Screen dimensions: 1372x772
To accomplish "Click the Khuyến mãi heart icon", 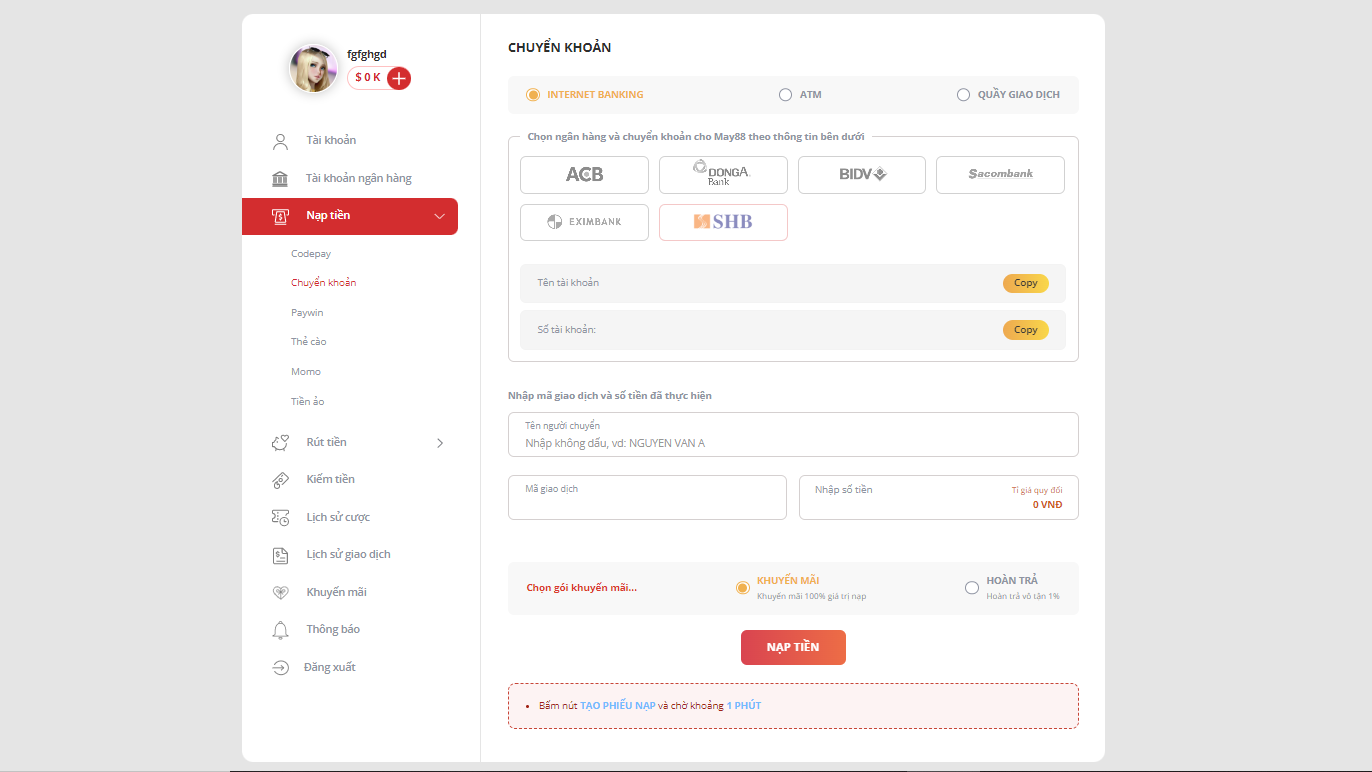I will click(x=281, y=592).
